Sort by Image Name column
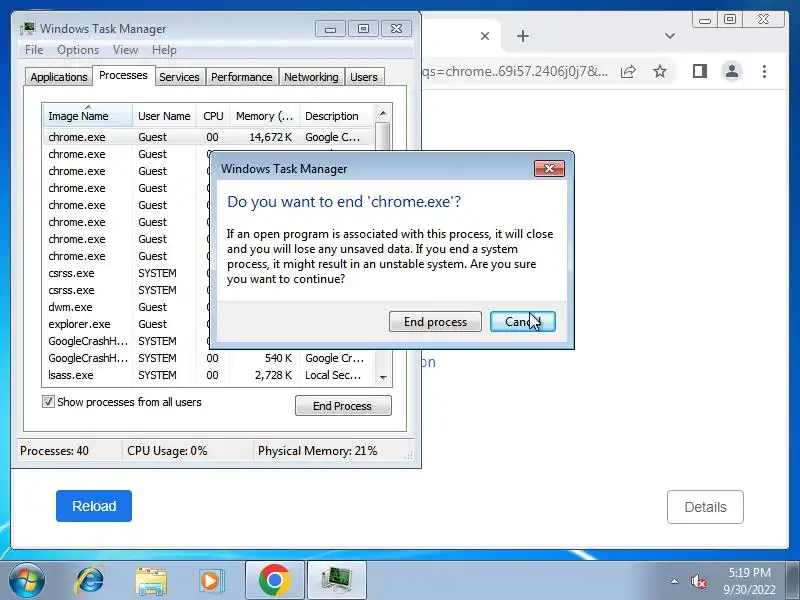Image resolution: width=800 pixels, height=600 pixels. click(x=88, y=116)
